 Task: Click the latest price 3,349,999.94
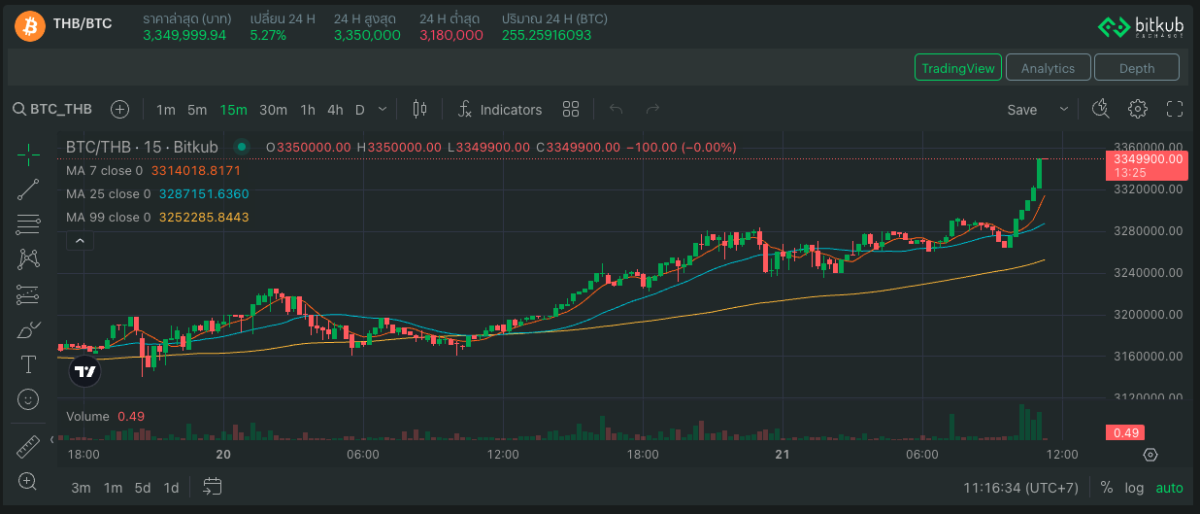click(185, 35)
